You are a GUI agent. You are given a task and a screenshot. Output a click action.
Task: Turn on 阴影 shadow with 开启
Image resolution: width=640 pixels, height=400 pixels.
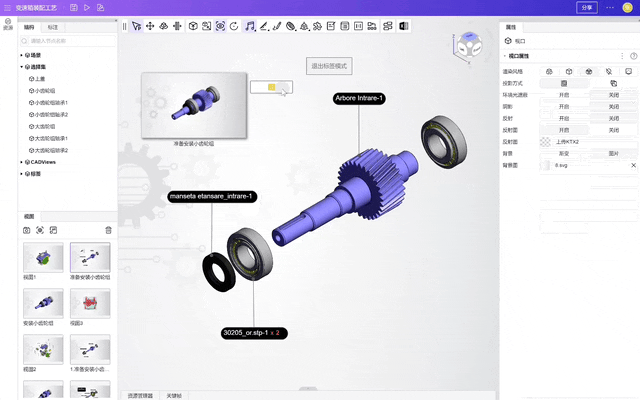pos(563,105)
